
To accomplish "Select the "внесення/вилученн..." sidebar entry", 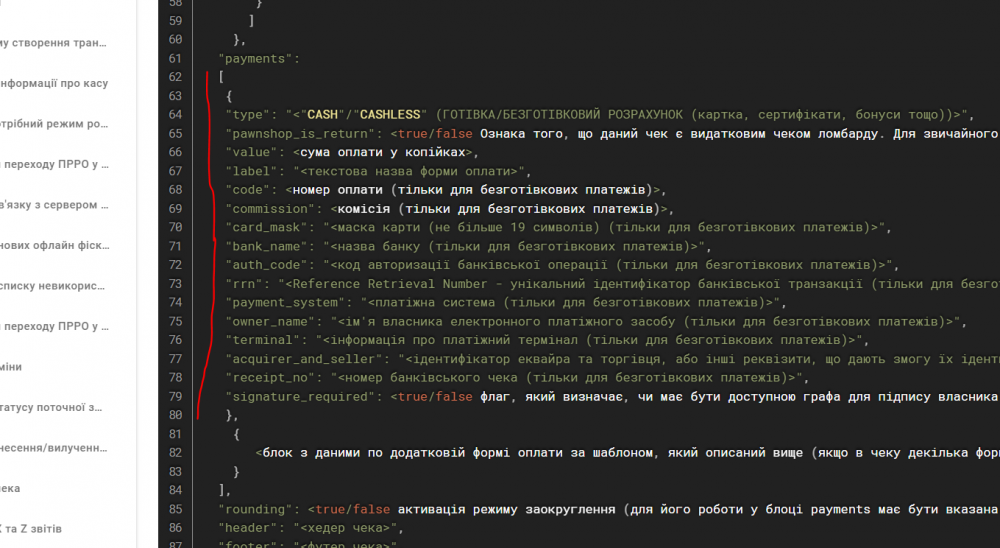I will [x=54, y=448].
